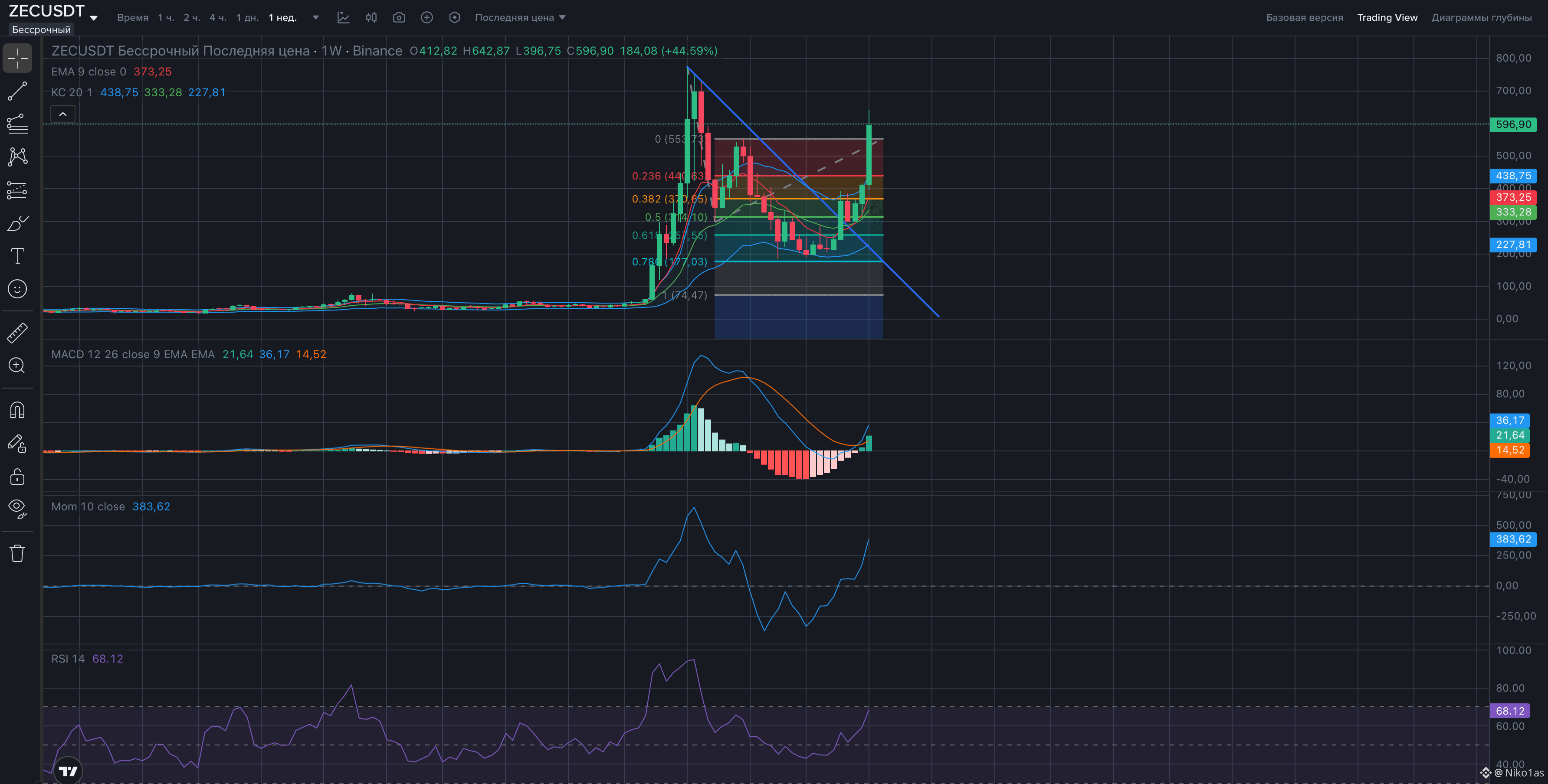The height and width of the screenshot is (784, 1548).
Task: Activate the zoom-in magnifier tool
Action: tap(17, 365)
